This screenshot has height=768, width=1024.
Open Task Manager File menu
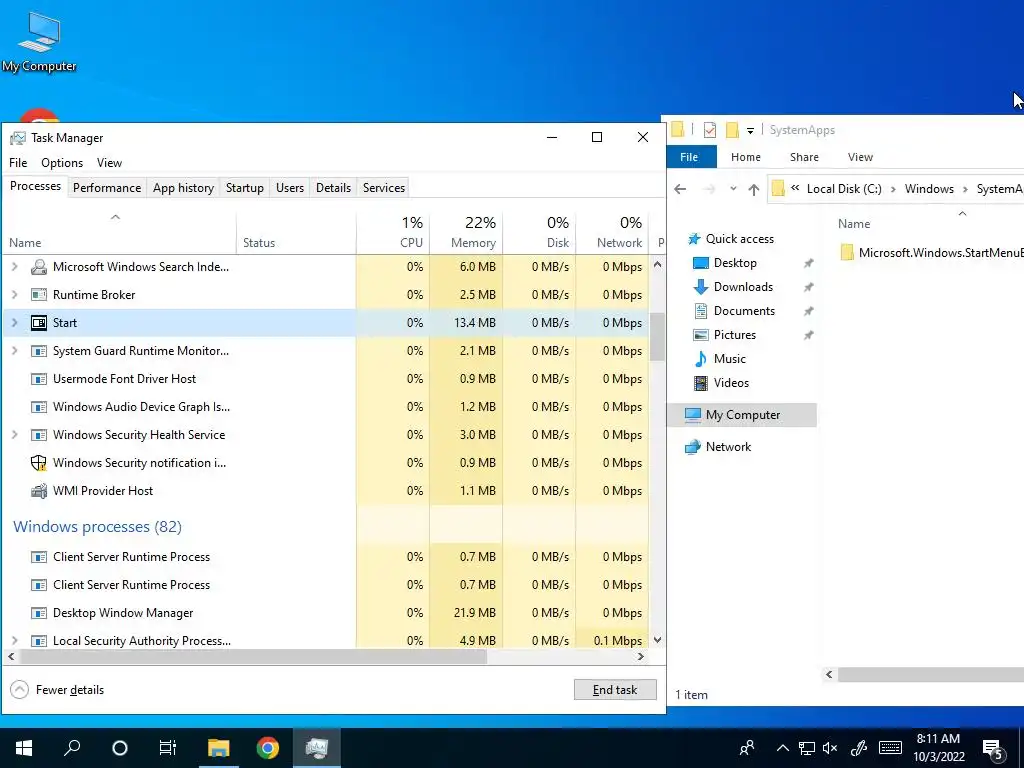point(18,163)
